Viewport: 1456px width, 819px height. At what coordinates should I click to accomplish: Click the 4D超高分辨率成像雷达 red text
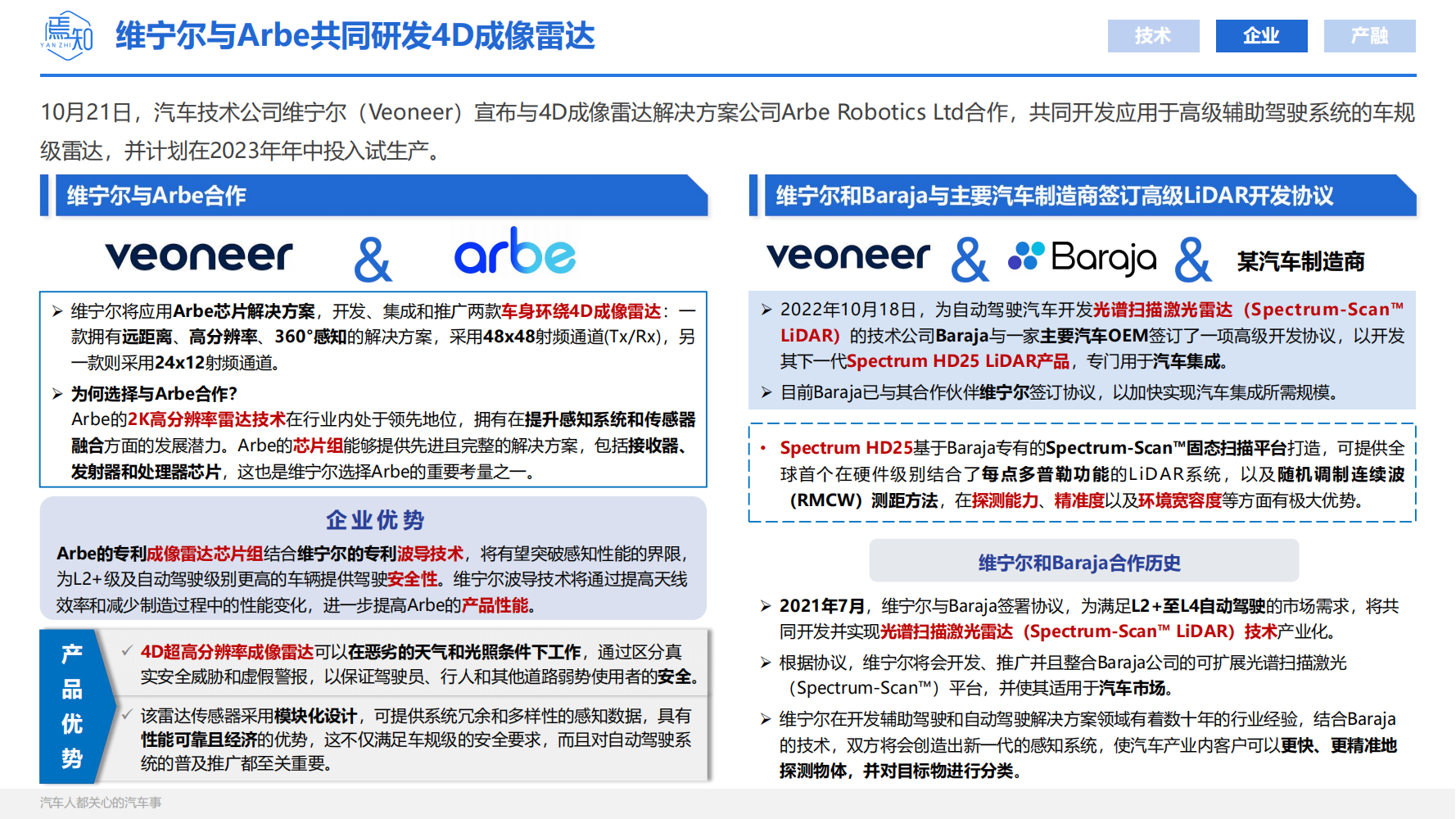click(227, 652)
